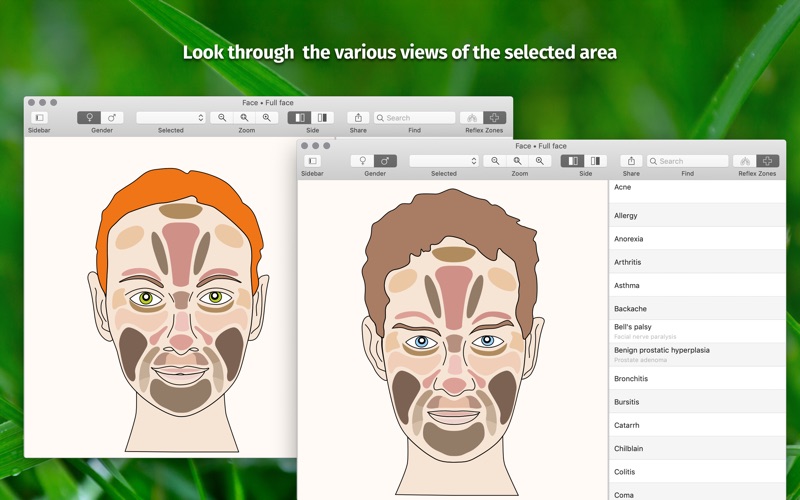The height and width of the screenshot is (500, 800).
Task: Select Arthritis in the disease list
Action: coord(697,262)
